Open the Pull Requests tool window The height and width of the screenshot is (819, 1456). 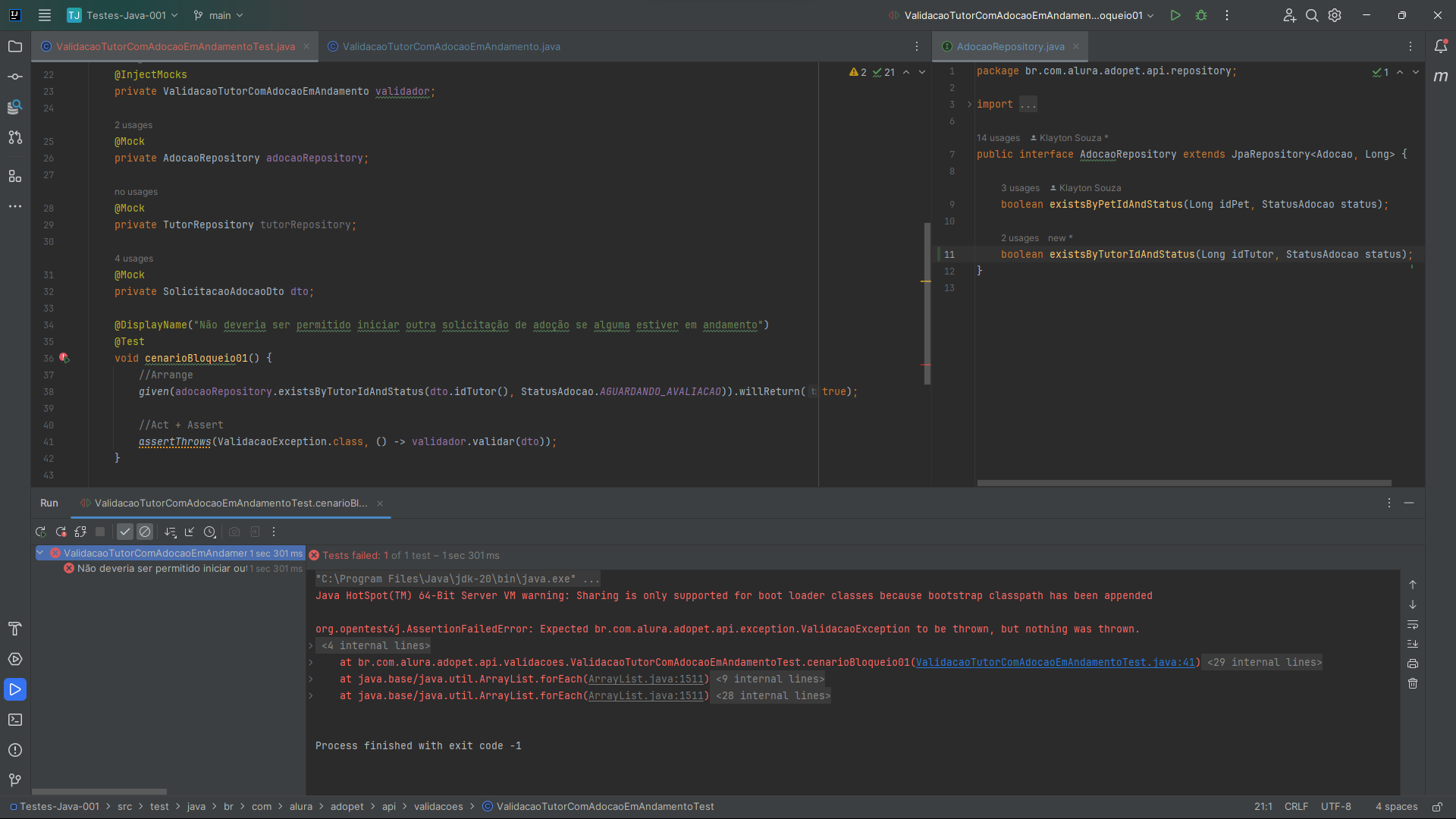(x=15, y=137)
